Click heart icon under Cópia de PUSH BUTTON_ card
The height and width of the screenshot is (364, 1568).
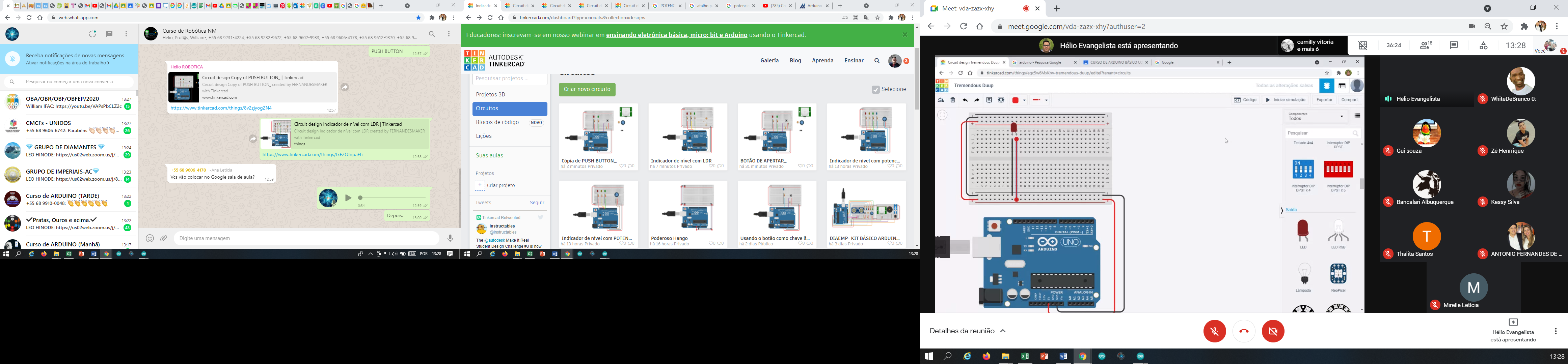point(623,166)
